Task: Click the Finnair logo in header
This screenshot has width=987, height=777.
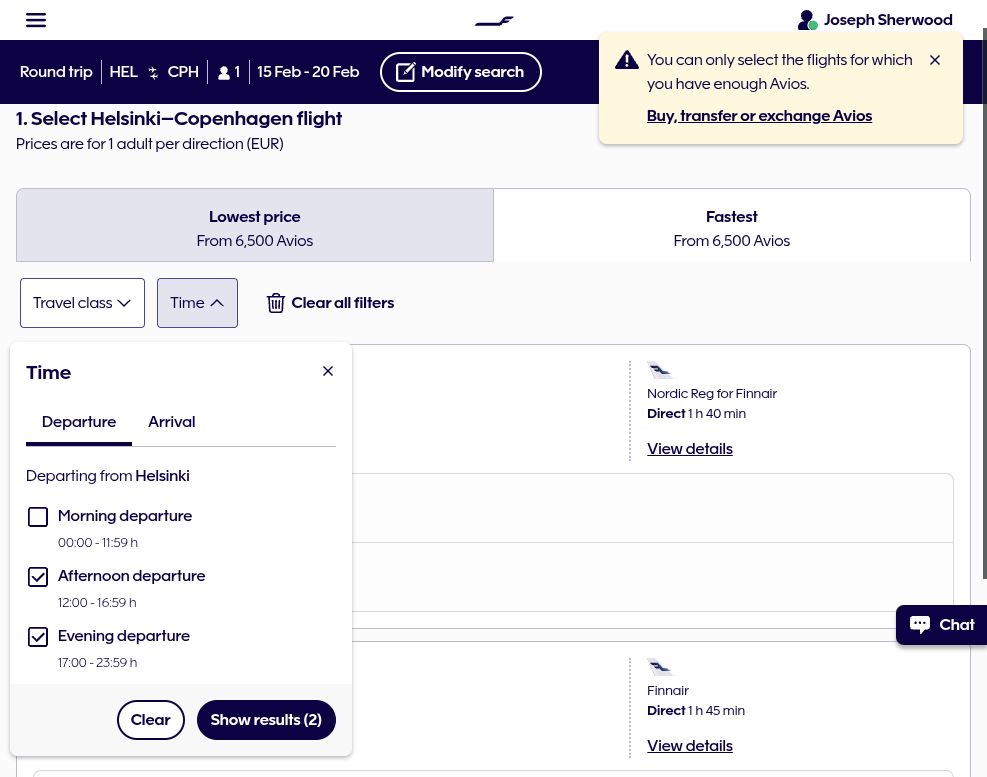Action: click(x=494, y=21)
